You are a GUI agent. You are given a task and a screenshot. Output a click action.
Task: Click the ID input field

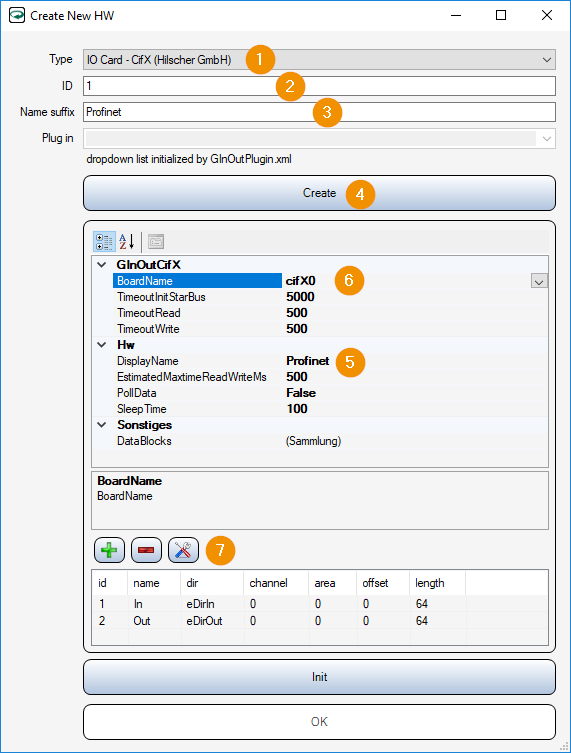tap(319, 86)
